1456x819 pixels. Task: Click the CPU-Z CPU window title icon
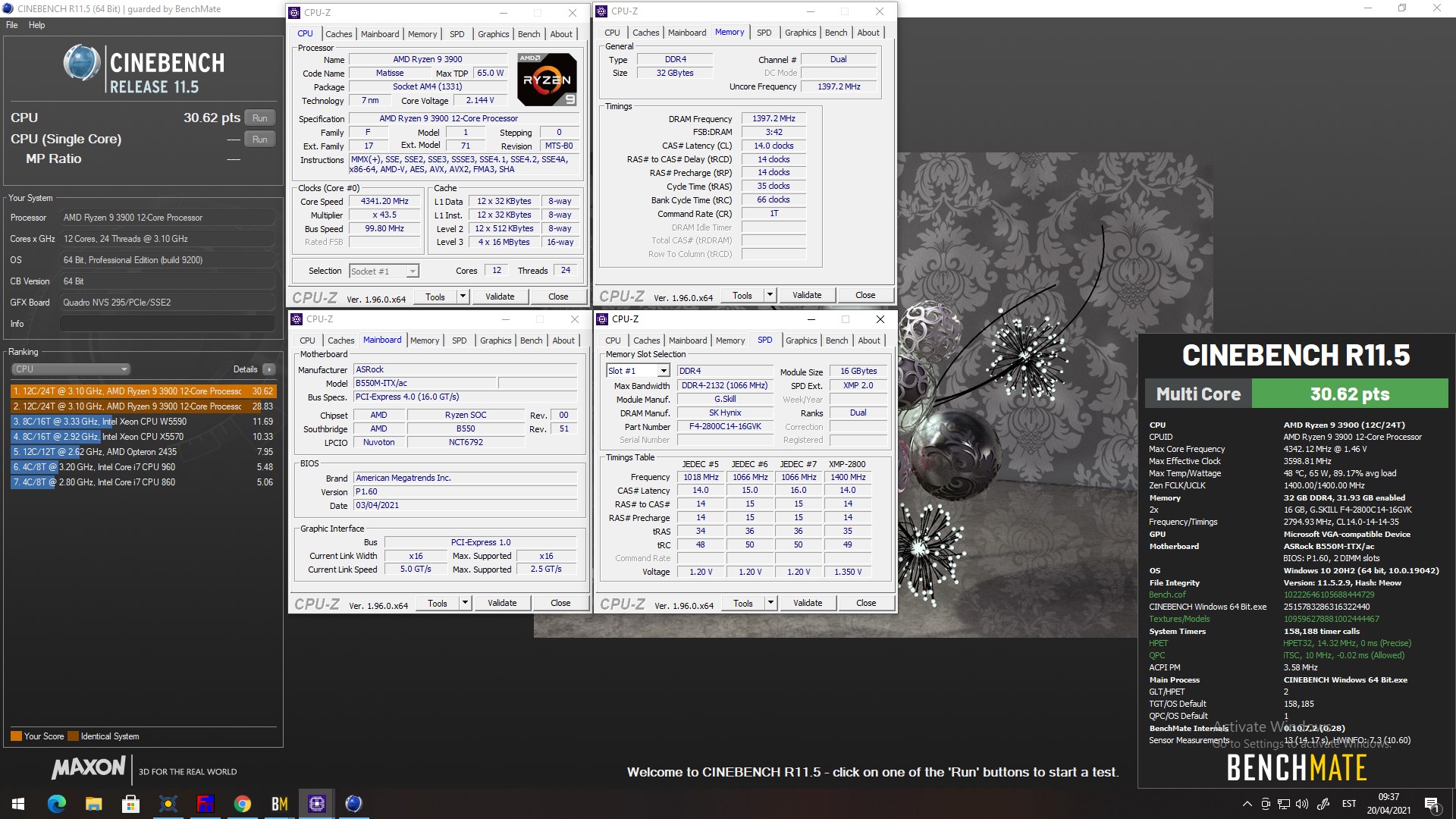click(295, 13)
